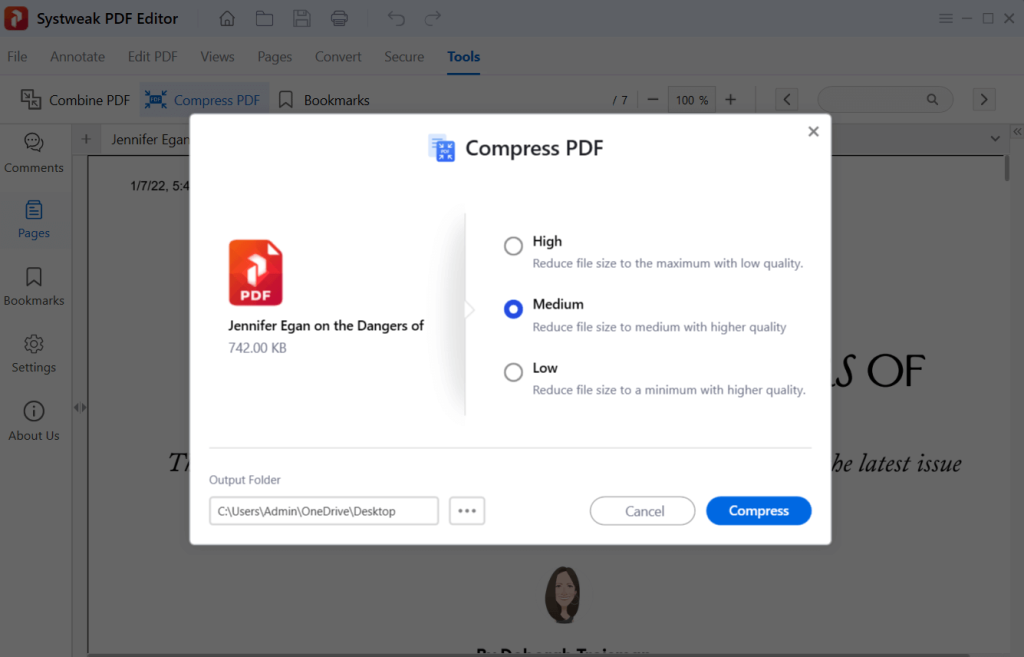Collapse the left sidebar with the arrow handle
Image resolution: width=1024 pixels, height=657 pixels.
pyautogui.click(x=79, y=407)
